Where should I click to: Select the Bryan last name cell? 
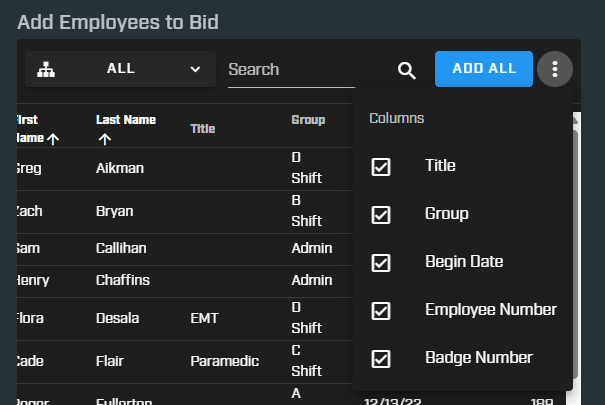pyautogui.click(x=115, y=211)
